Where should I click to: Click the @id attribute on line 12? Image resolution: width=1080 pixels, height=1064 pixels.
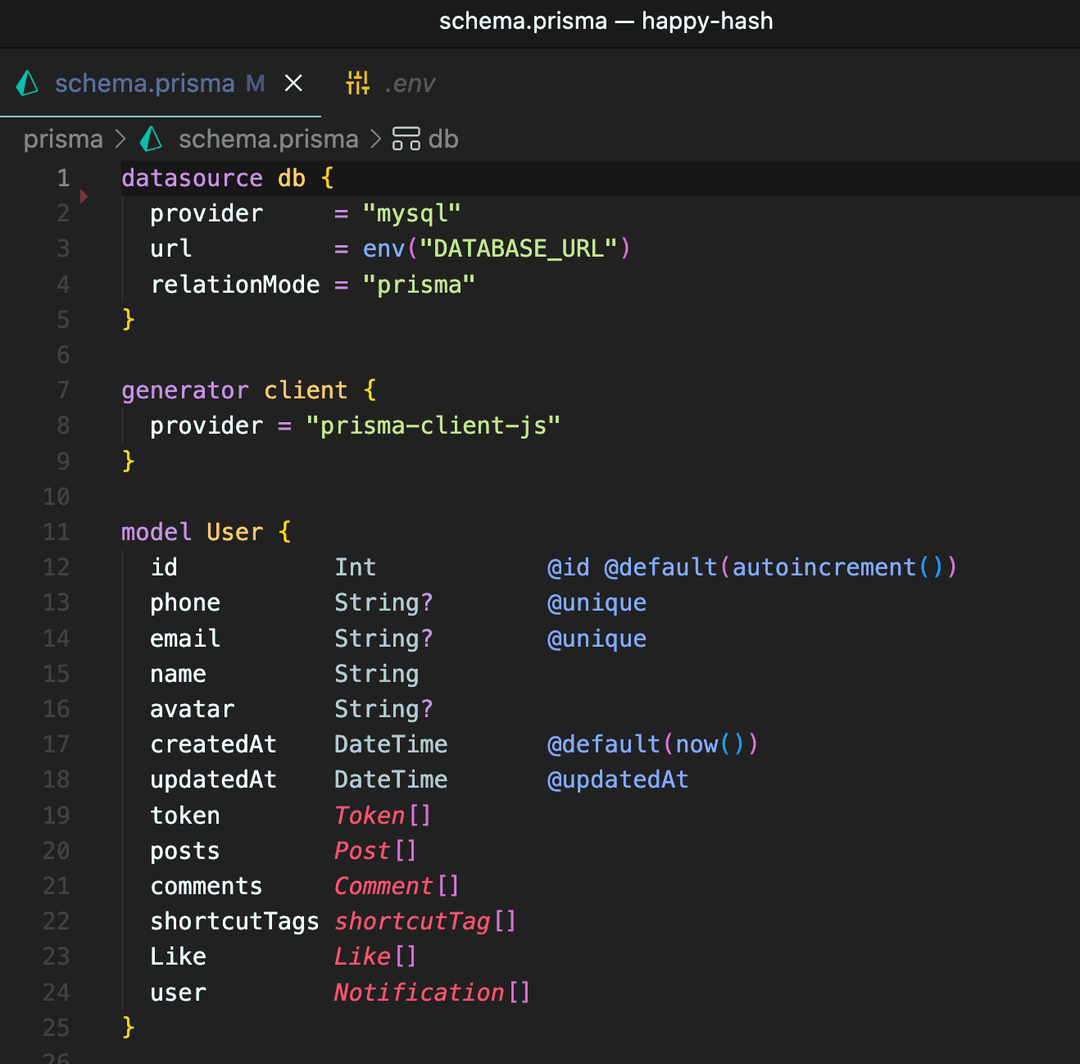(x=568, y=567)
